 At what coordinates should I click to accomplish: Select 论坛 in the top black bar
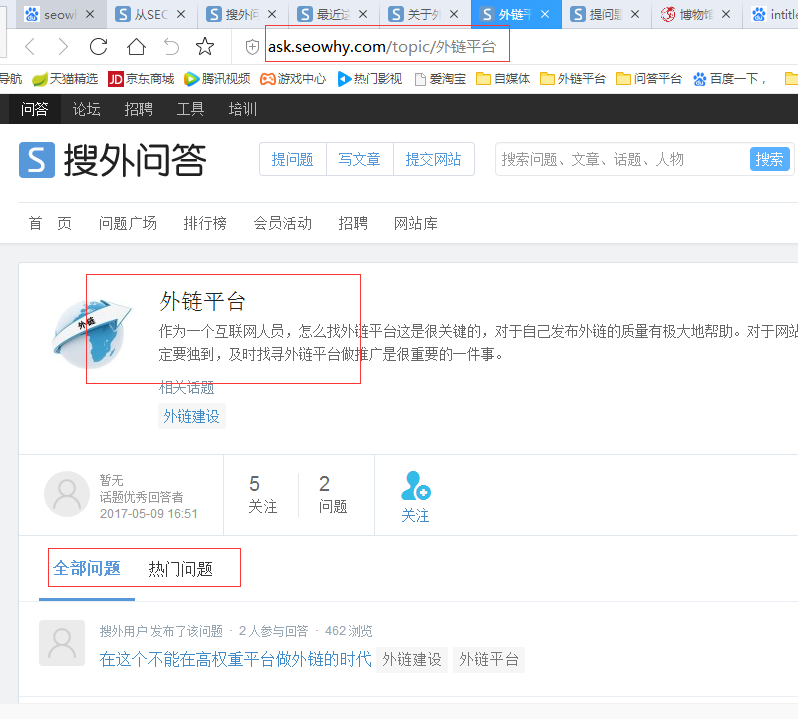[x=87, y=109]
